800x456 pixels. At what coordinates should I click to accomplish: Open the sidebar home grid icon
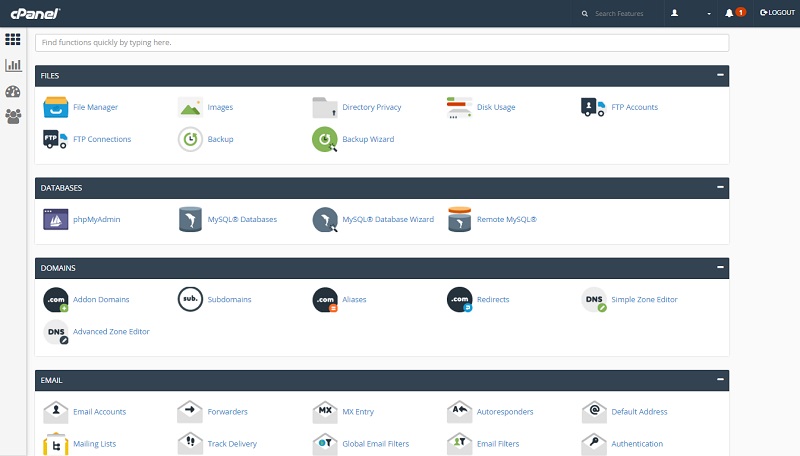click(x=13, y=39)
